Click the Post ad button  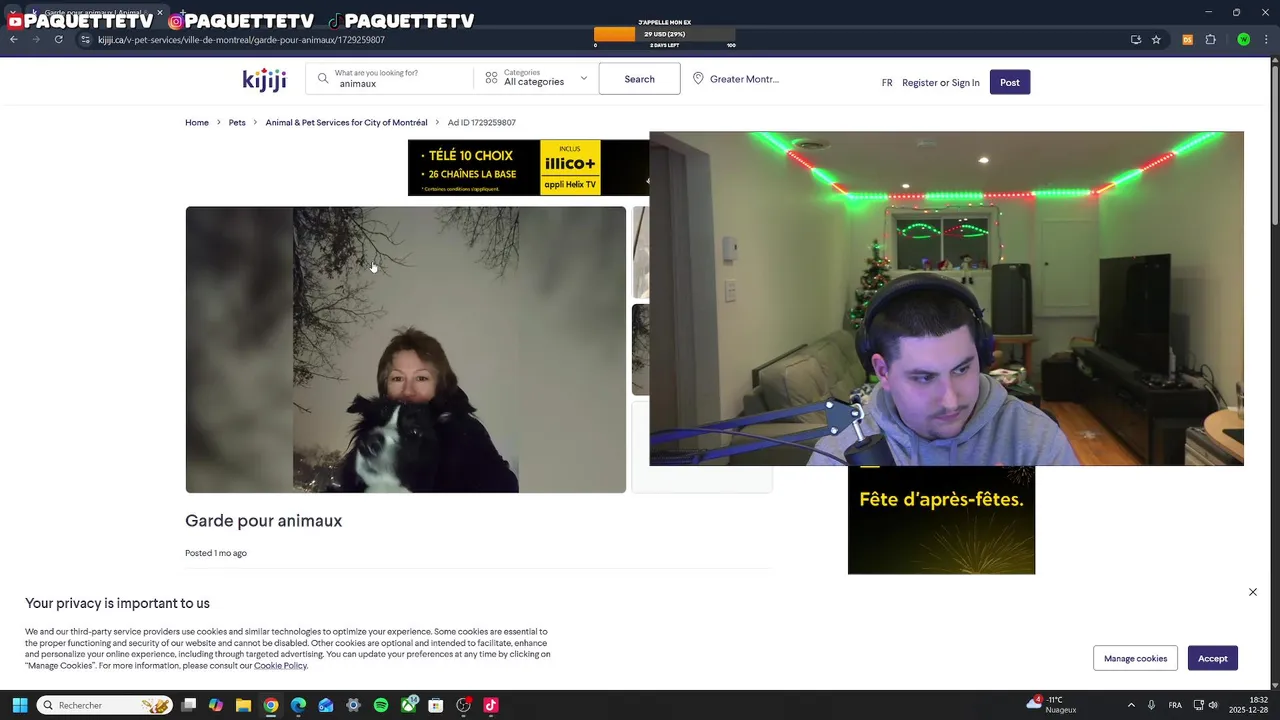click(x=1010, y=82)
